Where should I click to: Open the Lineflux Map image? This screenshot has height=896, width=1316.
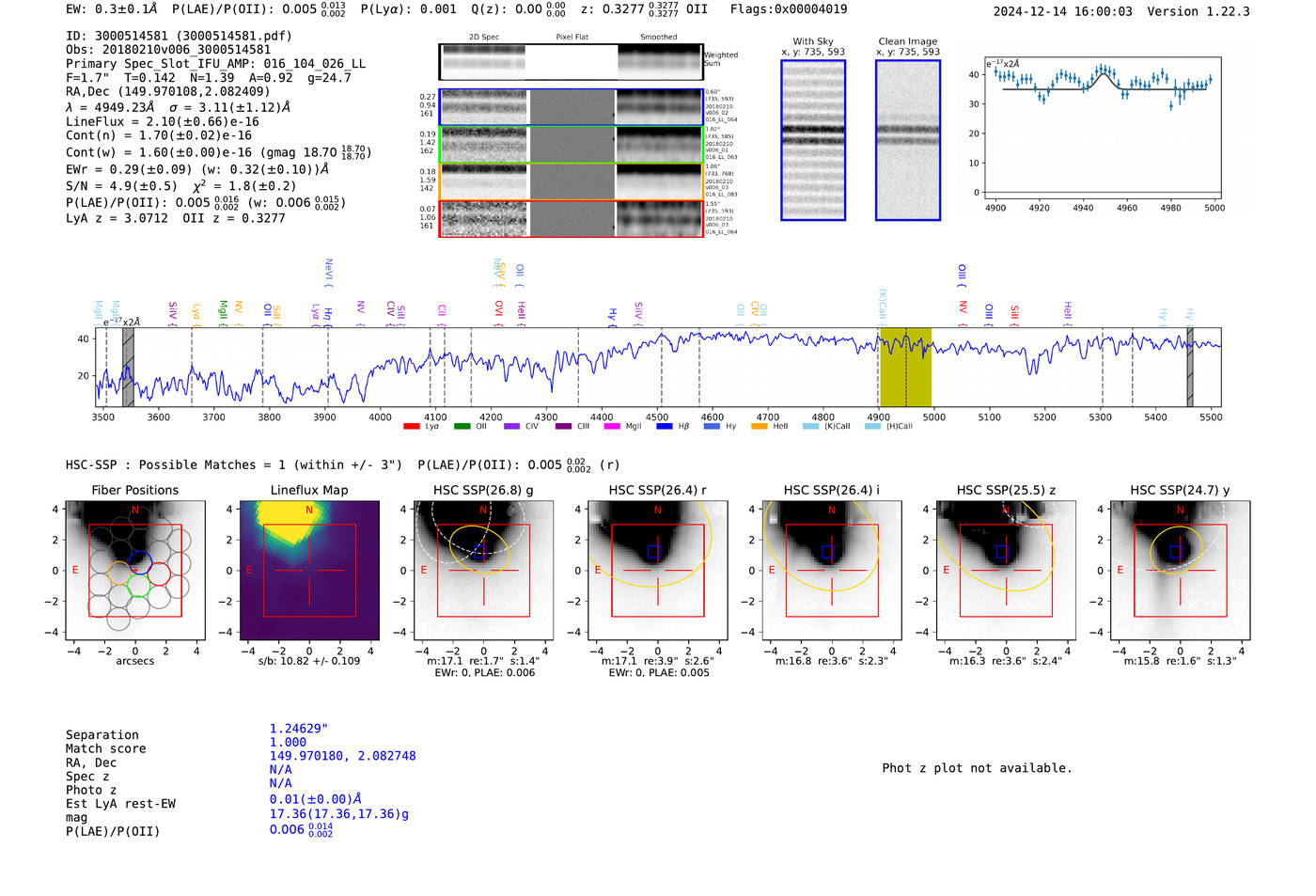309,571
